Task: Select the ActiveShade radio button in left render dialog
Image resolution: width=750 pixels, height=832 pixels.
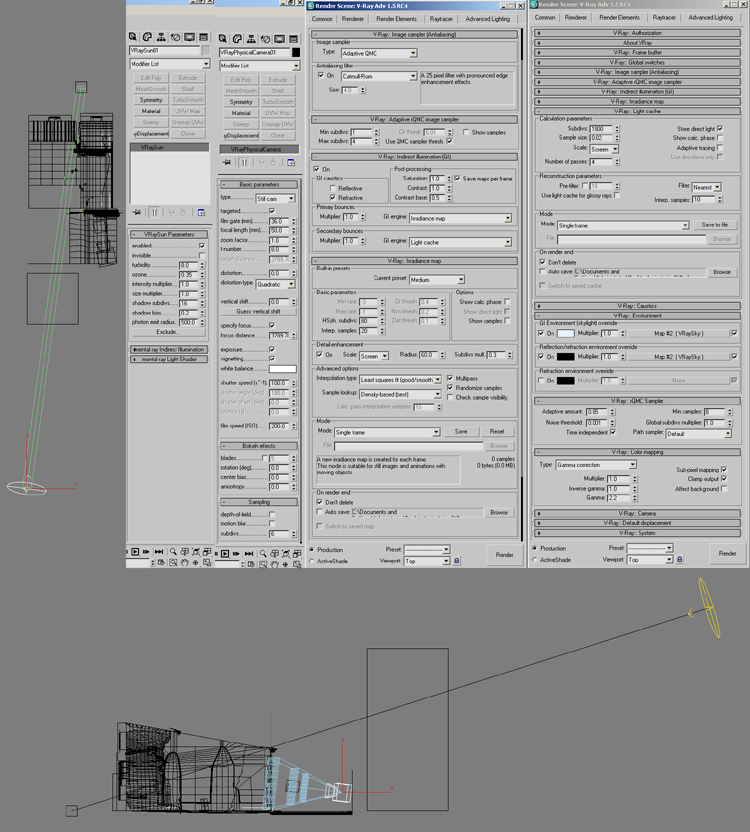Action: 313,561
